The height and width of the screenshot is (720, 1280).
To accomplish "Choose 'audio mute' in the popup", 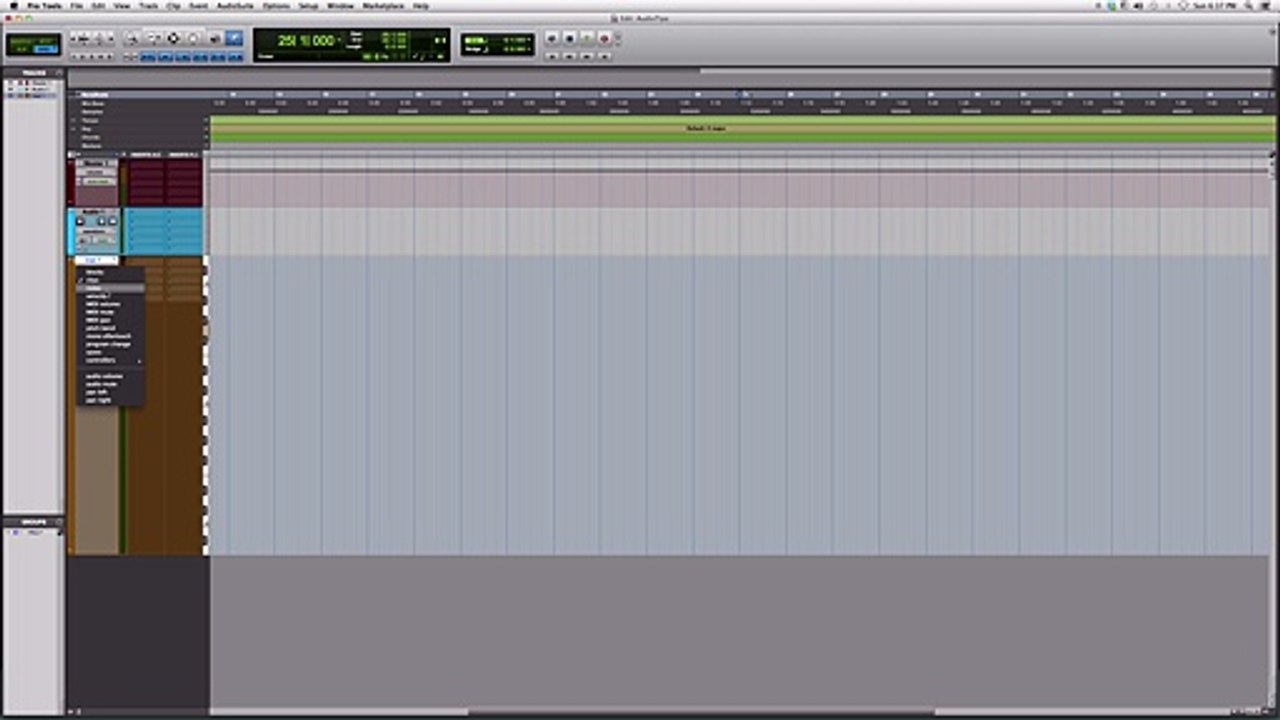I will [110, 384].
